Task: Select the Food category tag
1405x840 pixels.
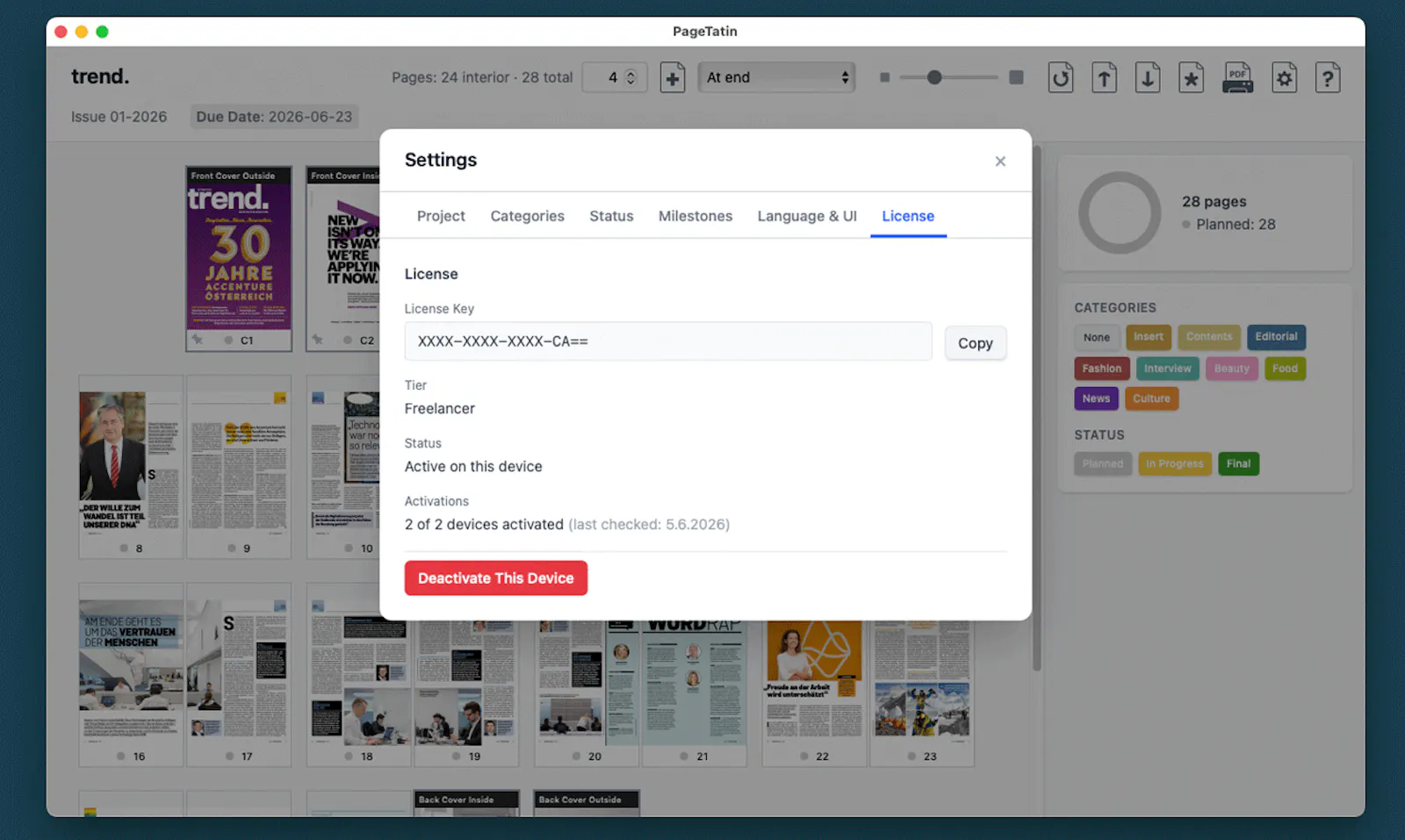Action: [x=1285, y=369]
